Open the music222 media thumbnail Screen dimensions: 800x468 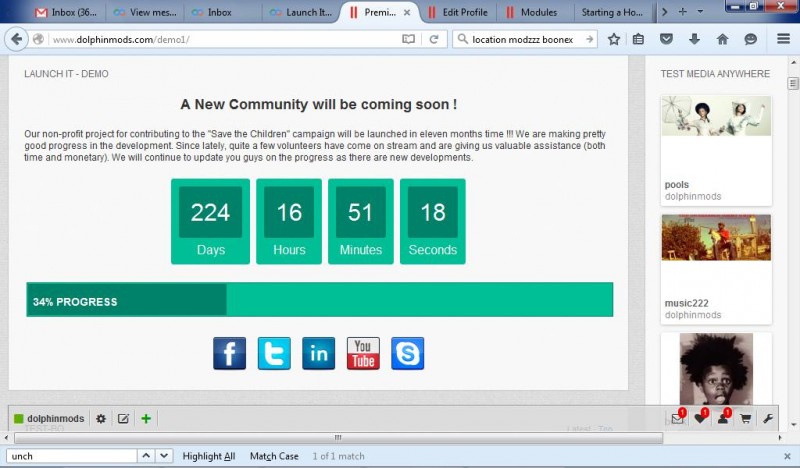coord(716,237)
